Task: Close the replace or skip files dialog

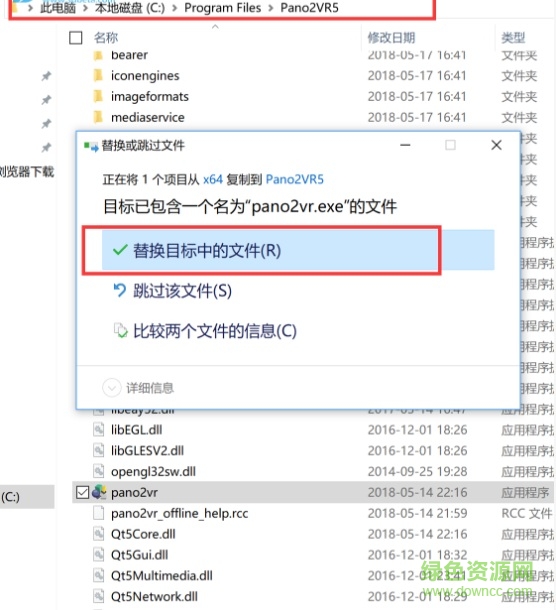Action: 496,145
